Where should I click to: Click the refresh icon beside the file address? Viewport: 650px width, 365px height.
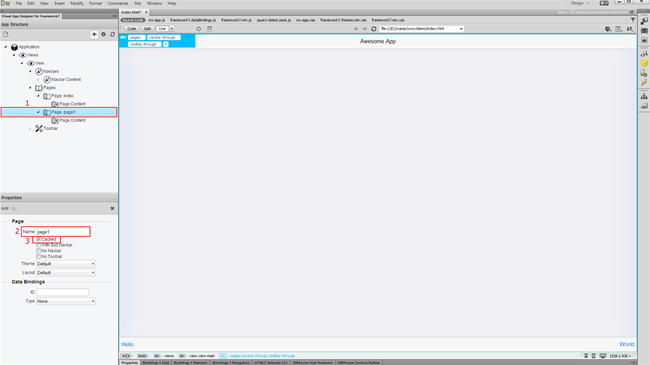coord(374,29)
